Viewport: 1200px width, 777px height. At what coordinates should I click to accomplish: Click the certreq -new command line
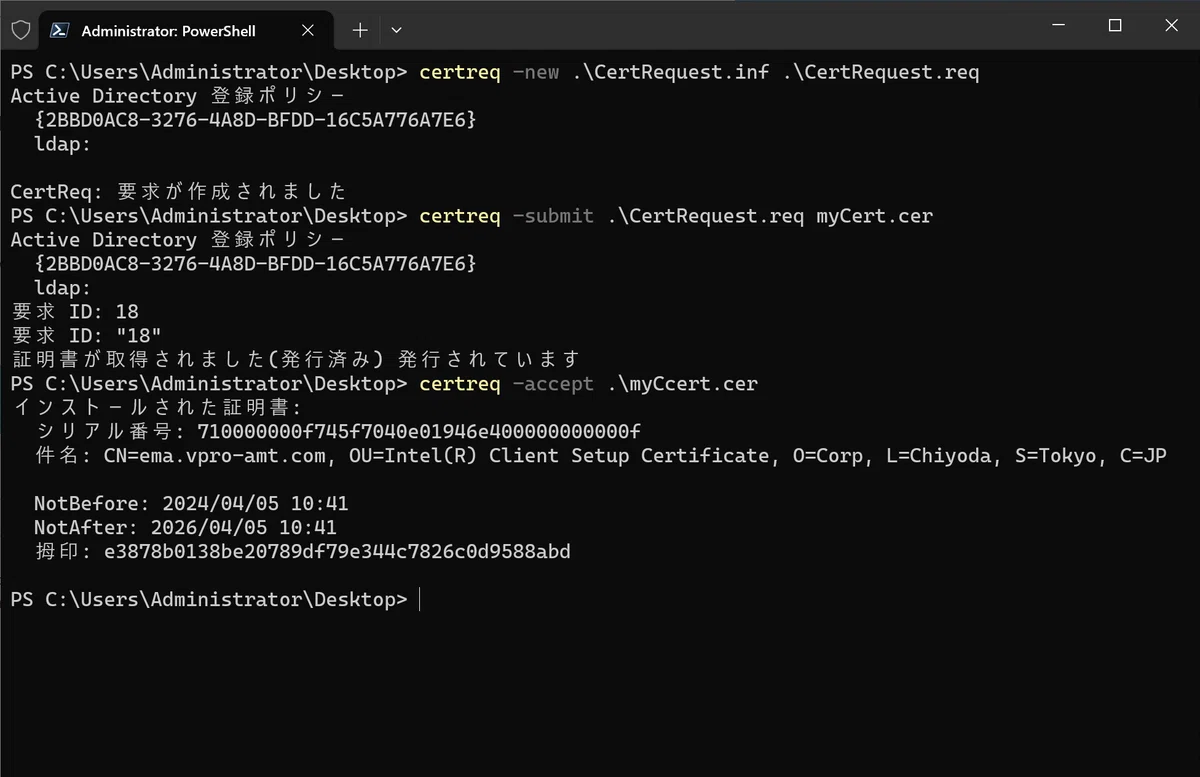click(x=699, y=72)
